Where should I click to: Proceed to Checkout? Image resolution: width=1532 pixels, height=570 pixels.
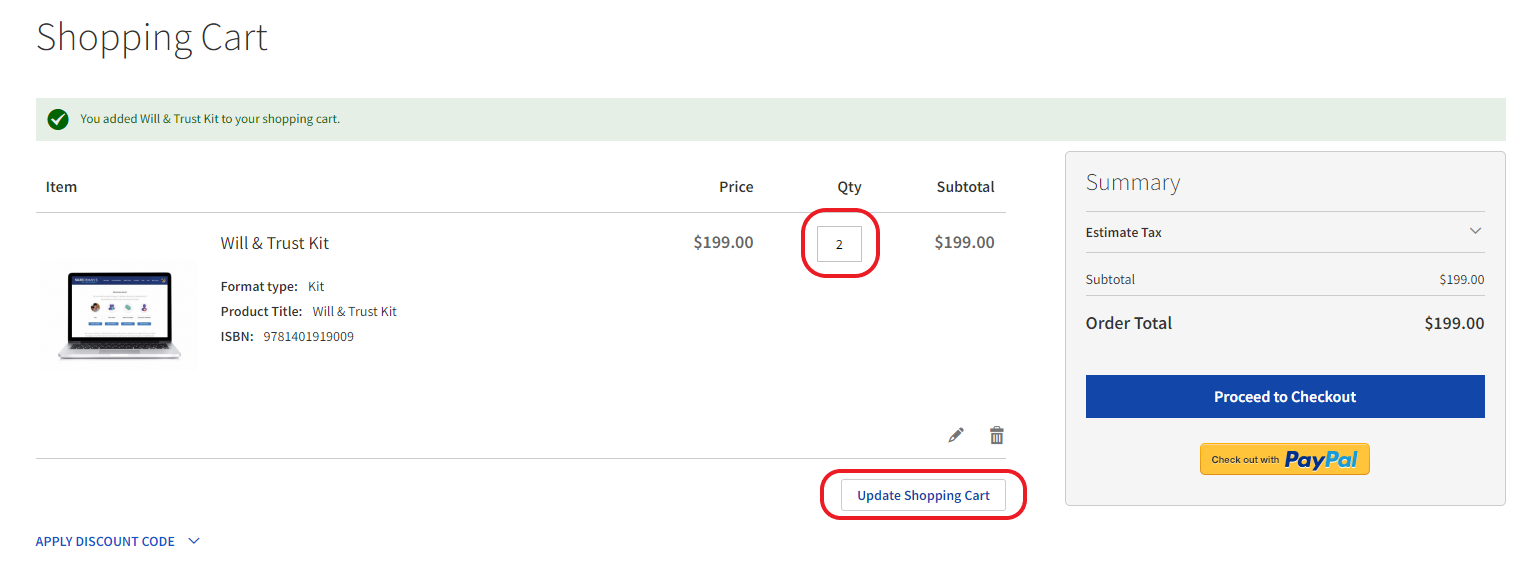(1284, 397)
